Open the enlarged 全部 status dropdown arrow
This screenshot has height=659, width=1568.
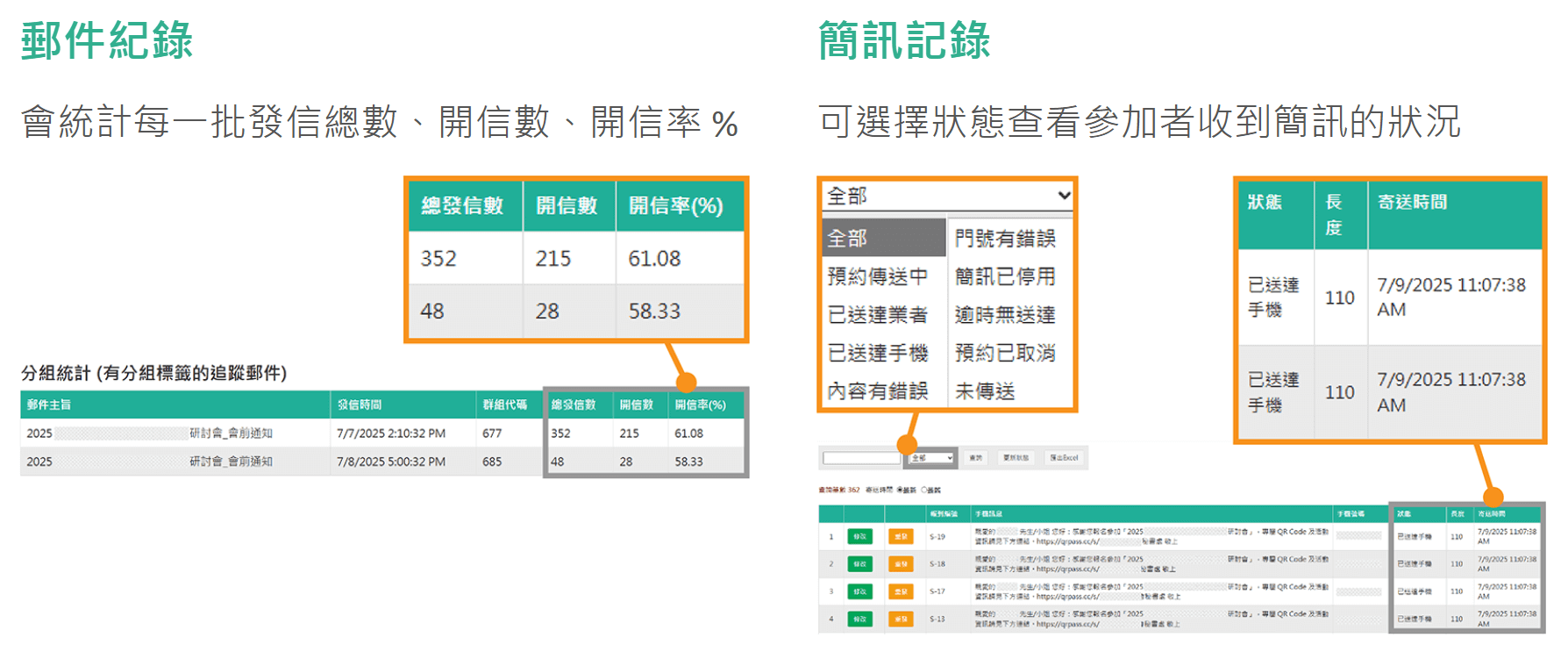1063,196
